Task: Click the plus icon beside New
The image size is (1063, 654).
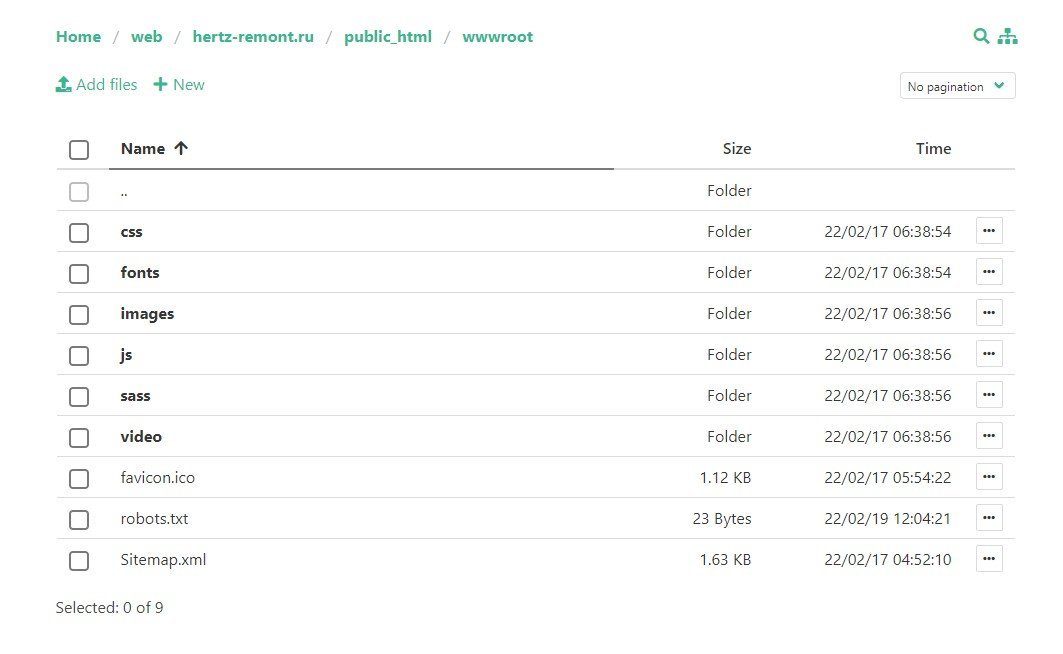Action: click(x=160, y=85)
